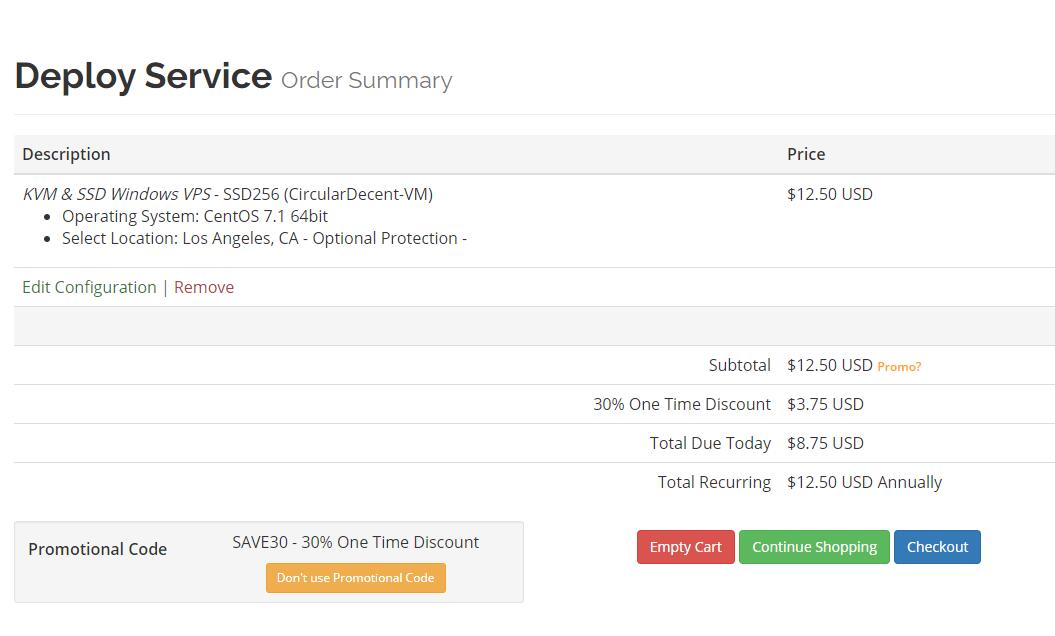Image resolution: width=1055 pixels, height=636 pixels.
Task: Click the $12.50 USD Annually recurring total
Action: (x=864, y=482)
